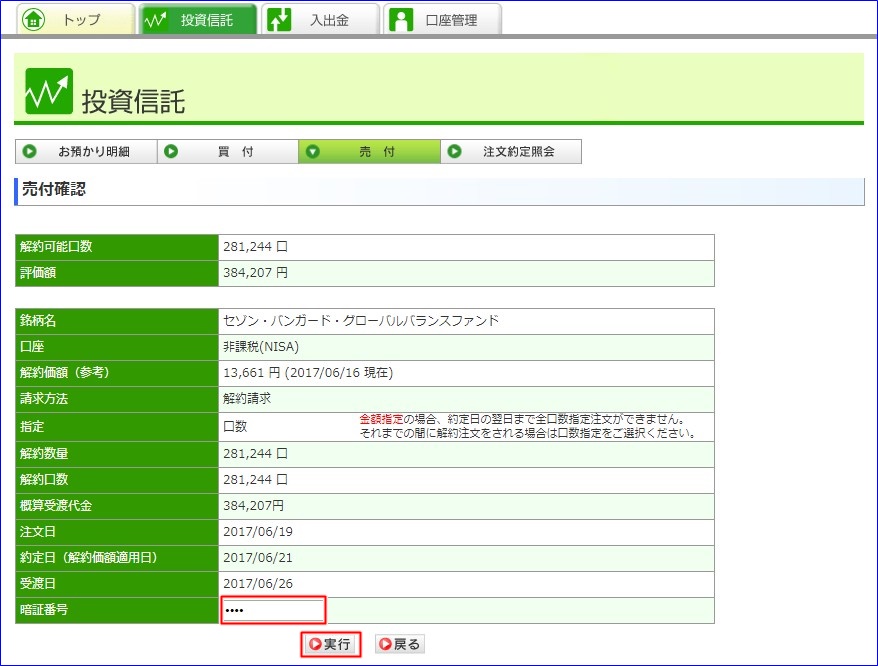
Task: Click settlement date 2017/06/26
Action: click(258, 584)
